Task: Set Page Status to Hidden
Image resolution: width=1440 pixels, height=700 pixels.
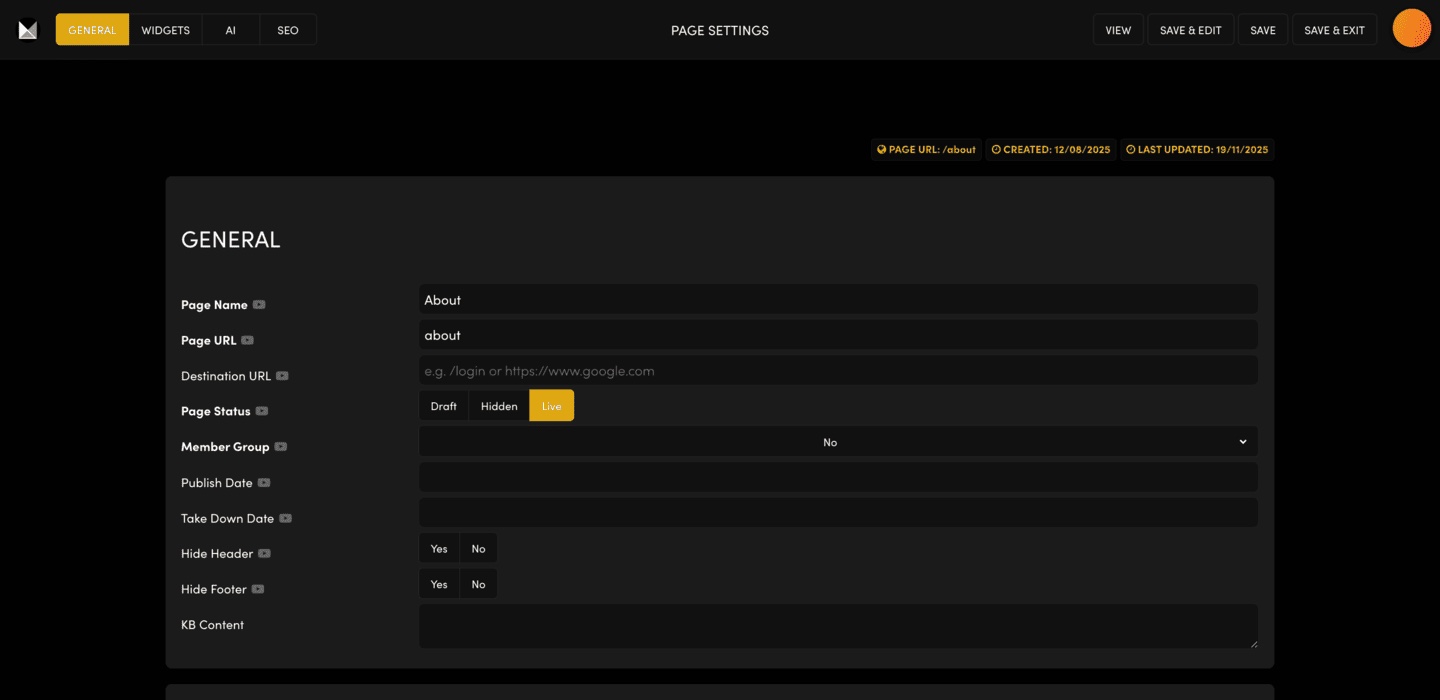Action: pos(499,406)
